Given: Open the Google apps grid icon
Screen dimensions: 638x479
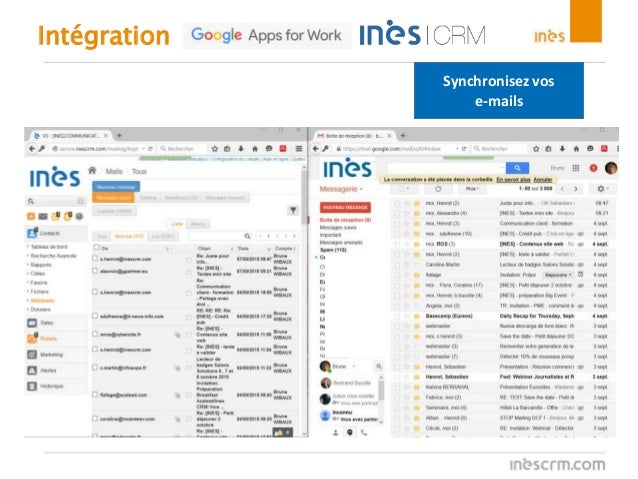Looking at the screenshot, I should (x=576, y=168).
